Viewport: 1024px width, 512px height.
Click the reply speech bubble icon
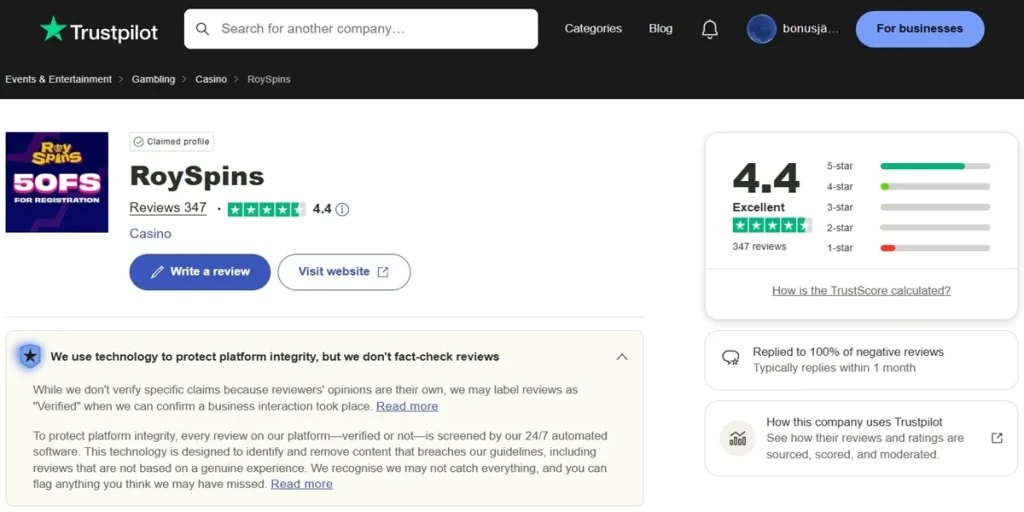(730, 357)
